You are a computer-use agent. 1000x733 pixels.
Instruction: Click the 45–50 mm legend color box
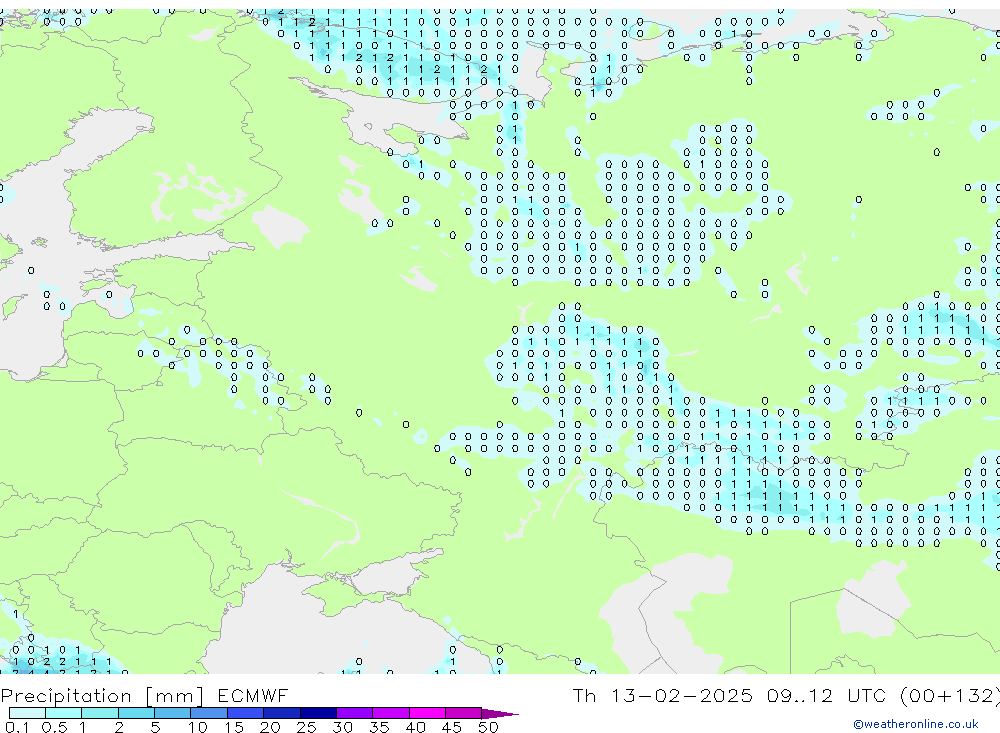tap(463, 713)
